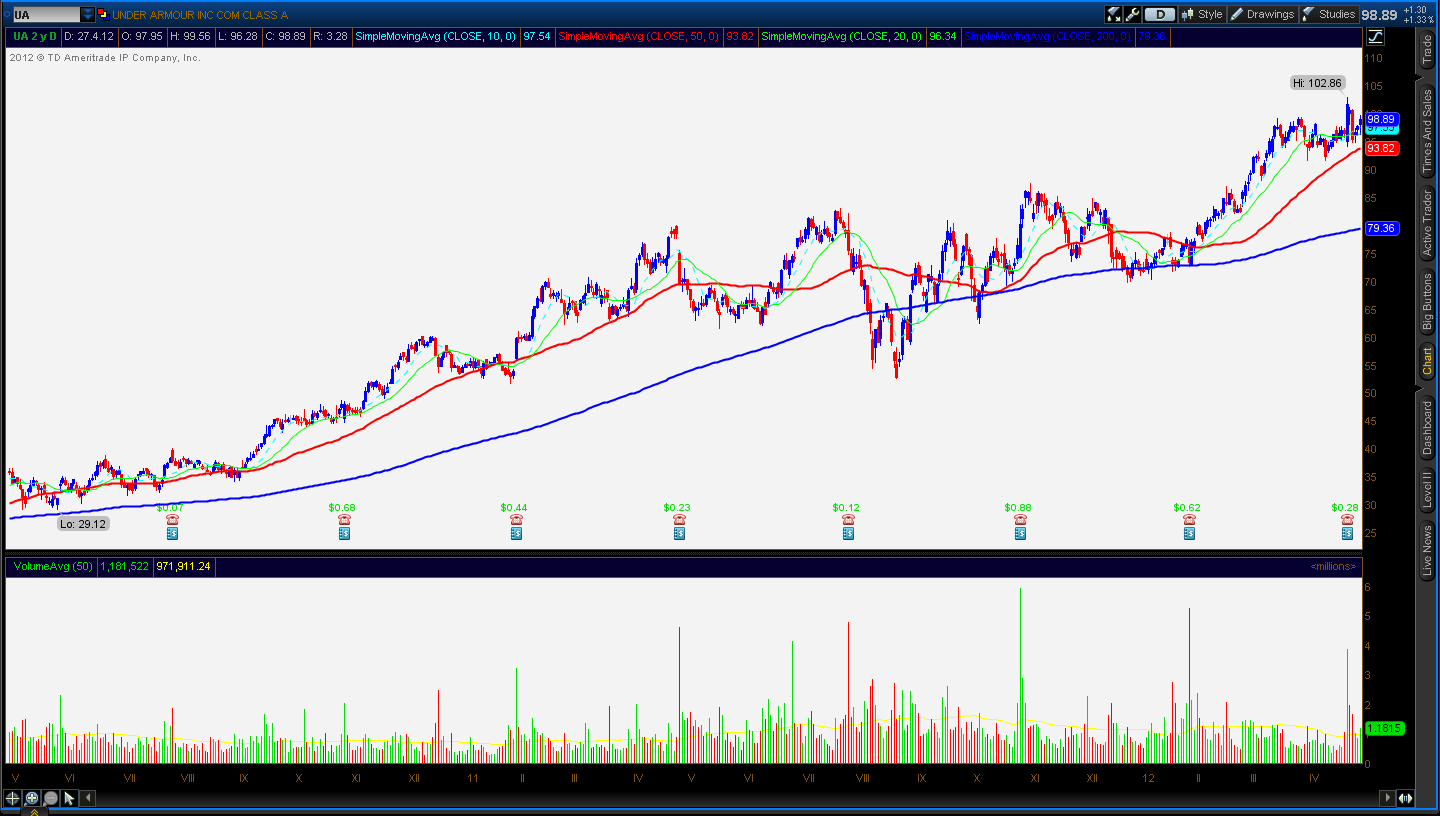
Task: Click the earnings phone icon under $0.12
Action: (x=848, y=520)
